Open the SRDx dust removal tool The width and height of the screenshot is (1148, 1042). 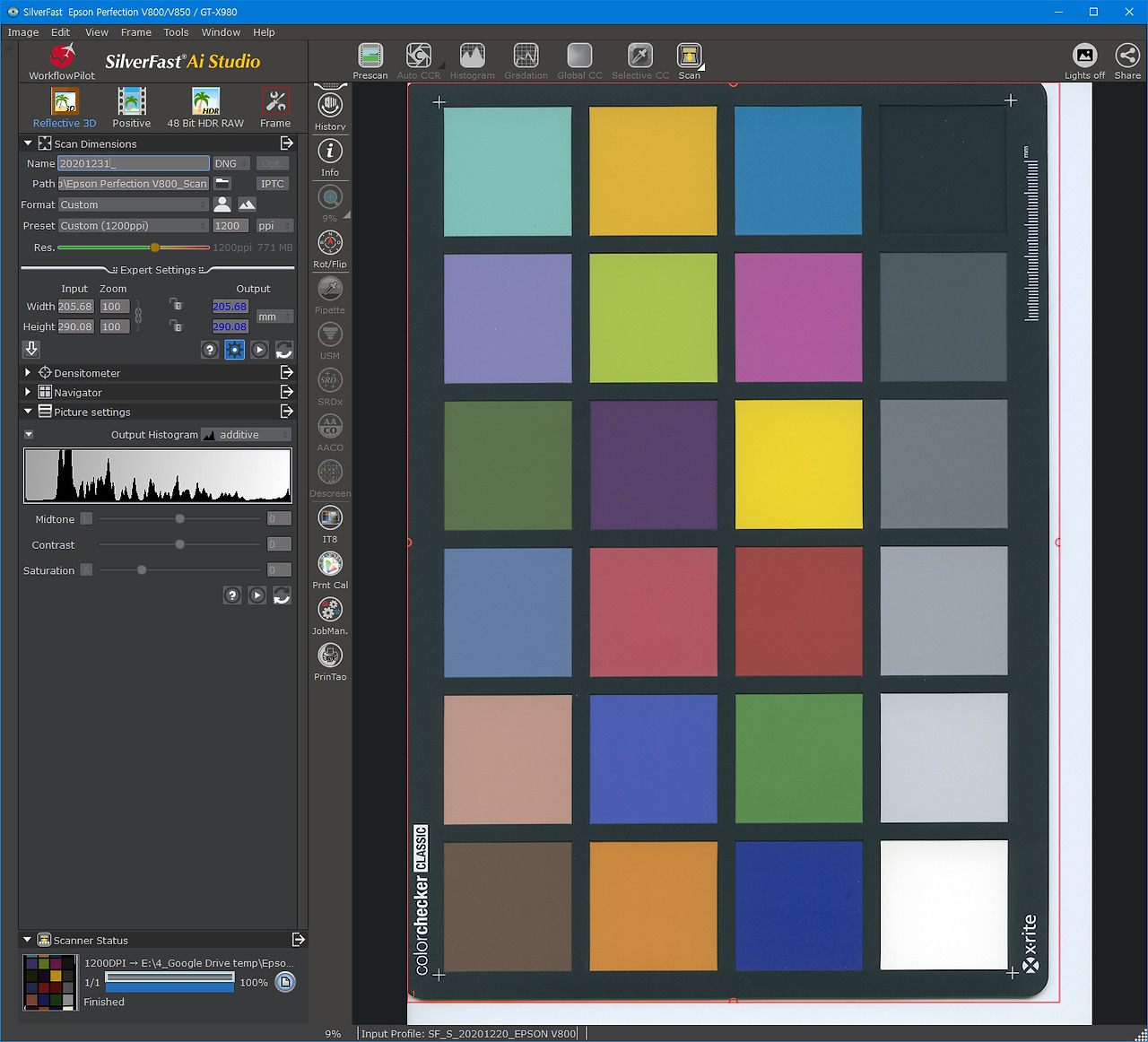tap(330, 380)
